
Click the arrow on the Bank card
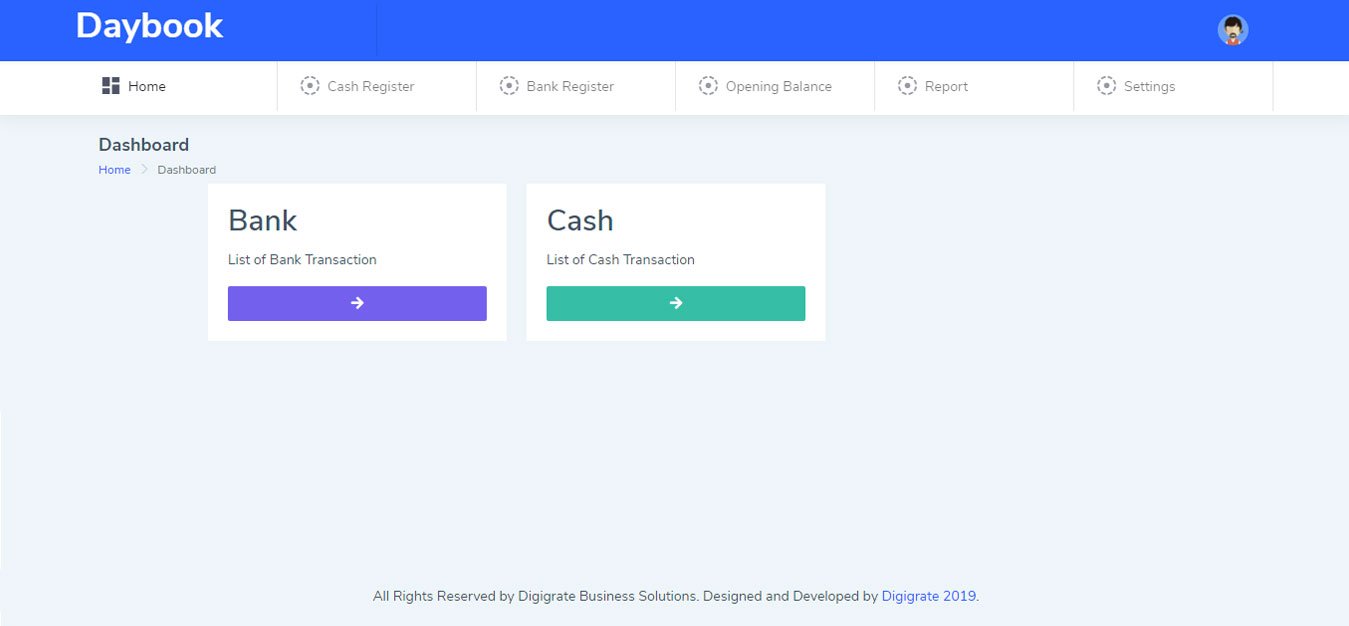[x=357, y=303]
